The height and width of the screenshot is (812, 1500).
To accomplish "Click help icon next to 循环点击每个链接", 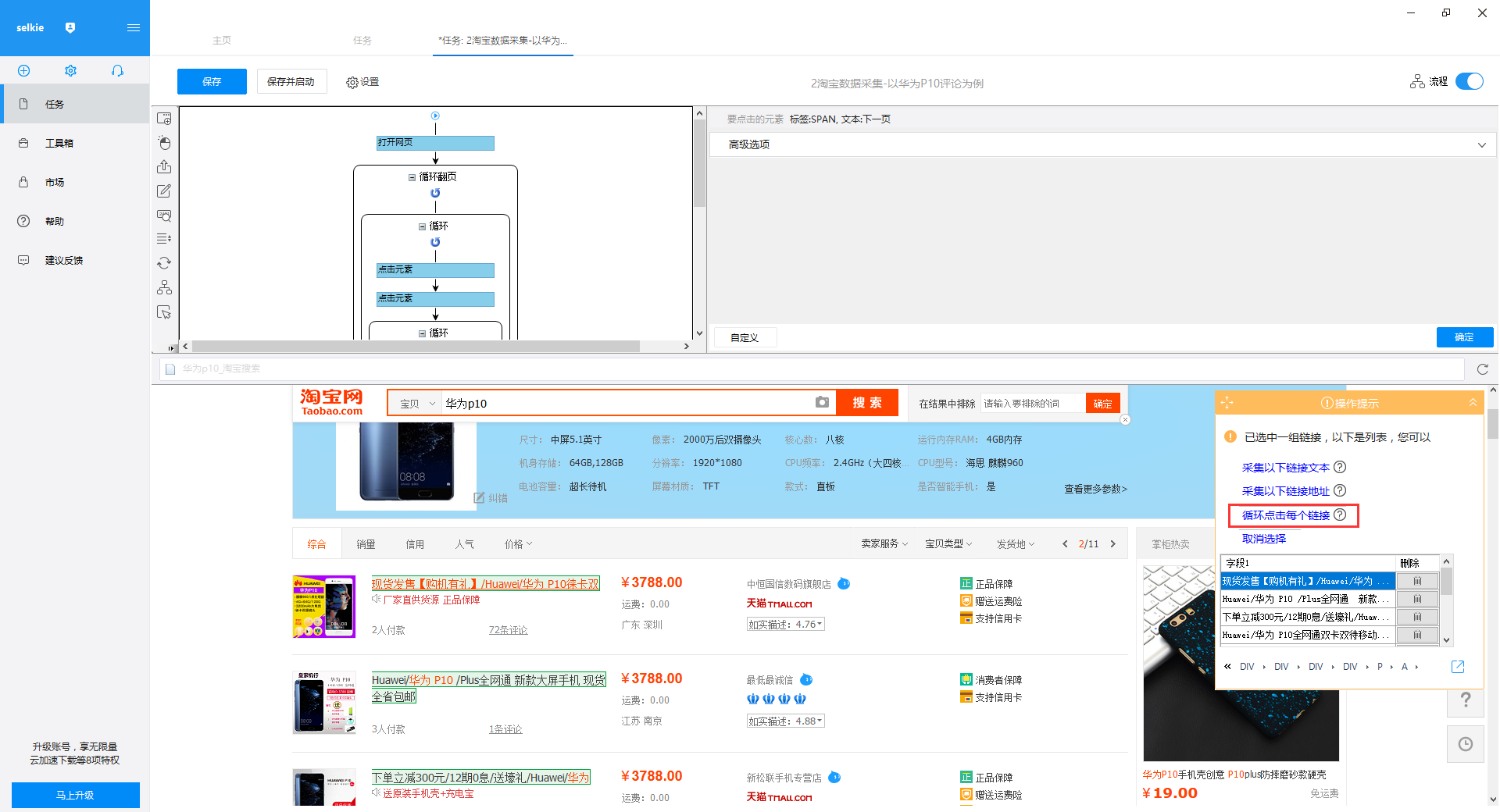I will pyautogui.click(x=1340, y=515).
